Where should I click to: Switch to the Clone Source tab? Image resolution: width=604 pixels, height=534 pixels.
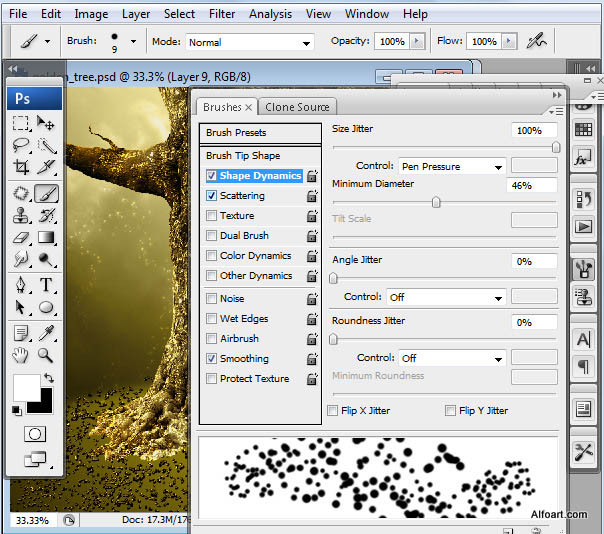(x=297, y=107)
